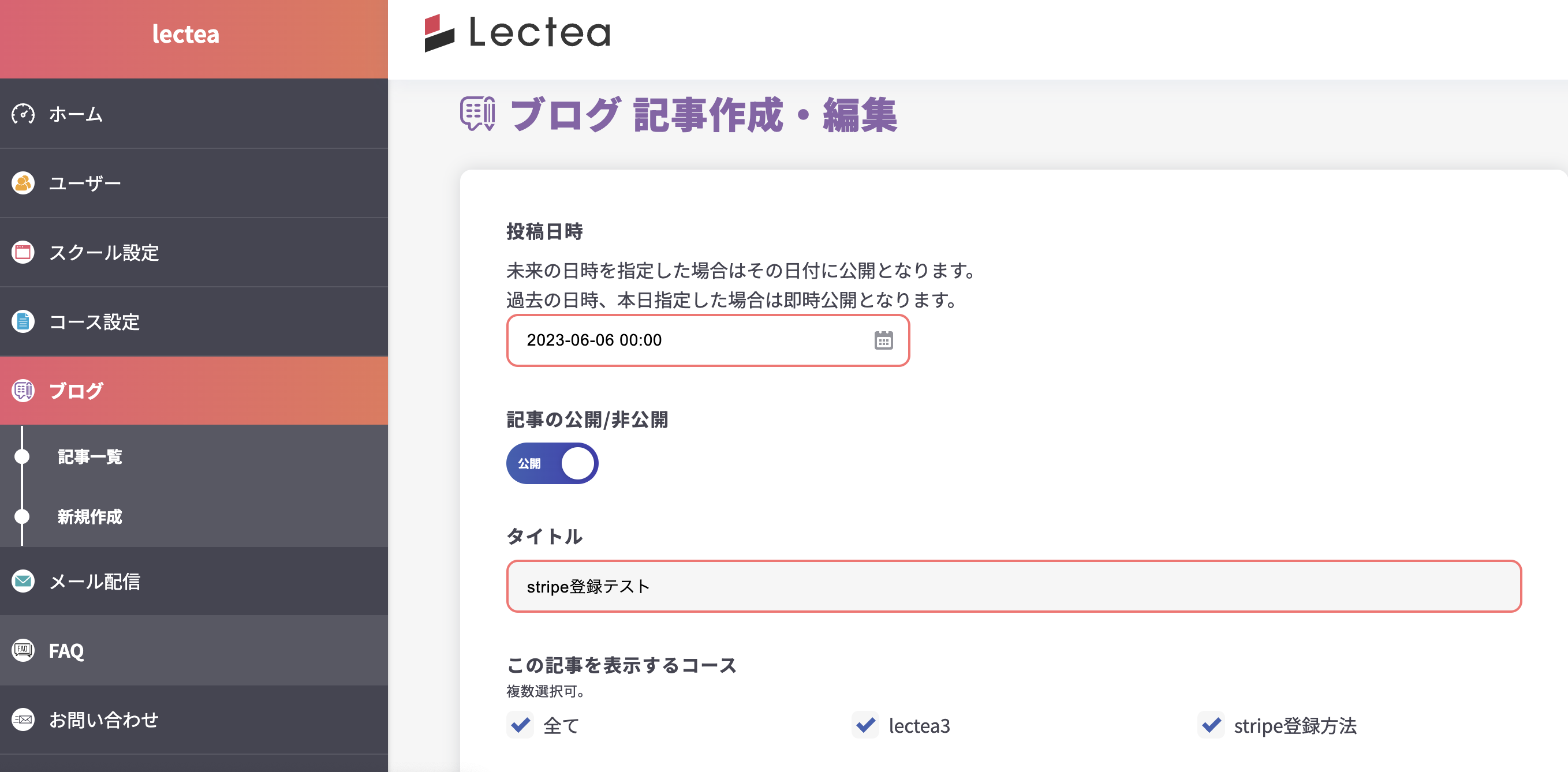The image size is (1568, 772).
Task: Click the blue Course Settings document icon
Action: (23, 321)
